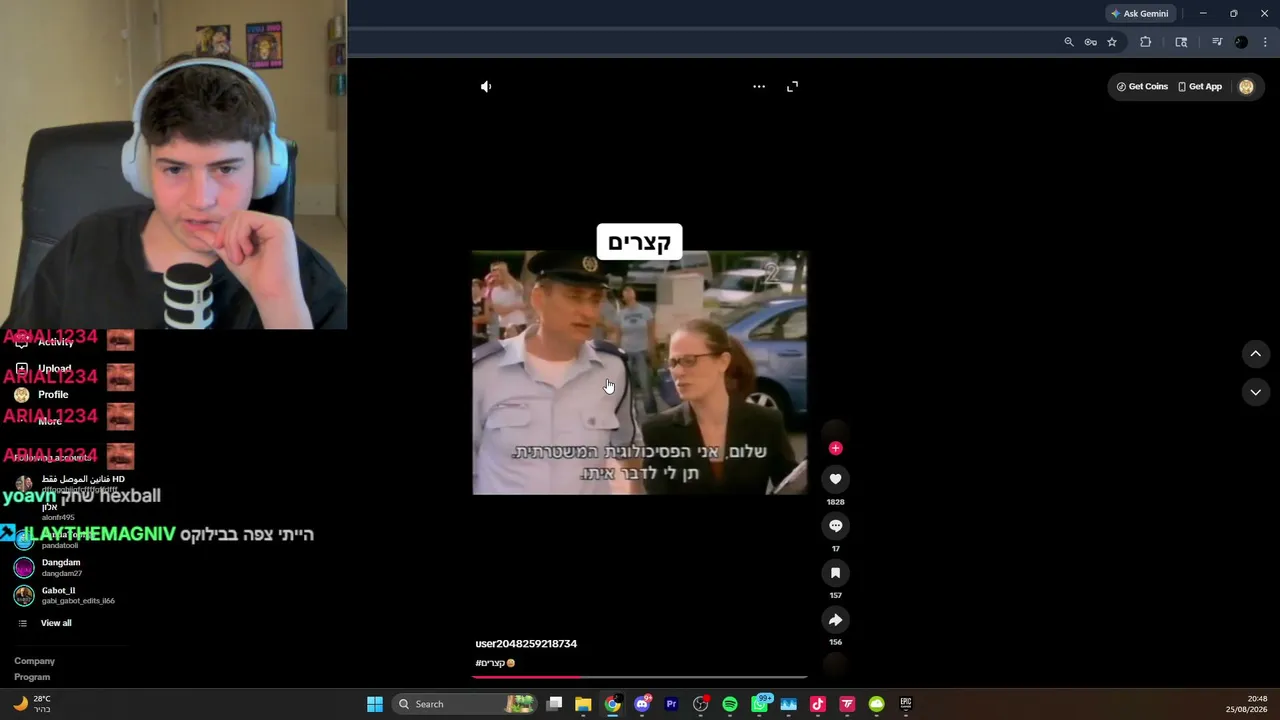
Task: Open Chrome's media controls icon
Action: [1217, 42]
